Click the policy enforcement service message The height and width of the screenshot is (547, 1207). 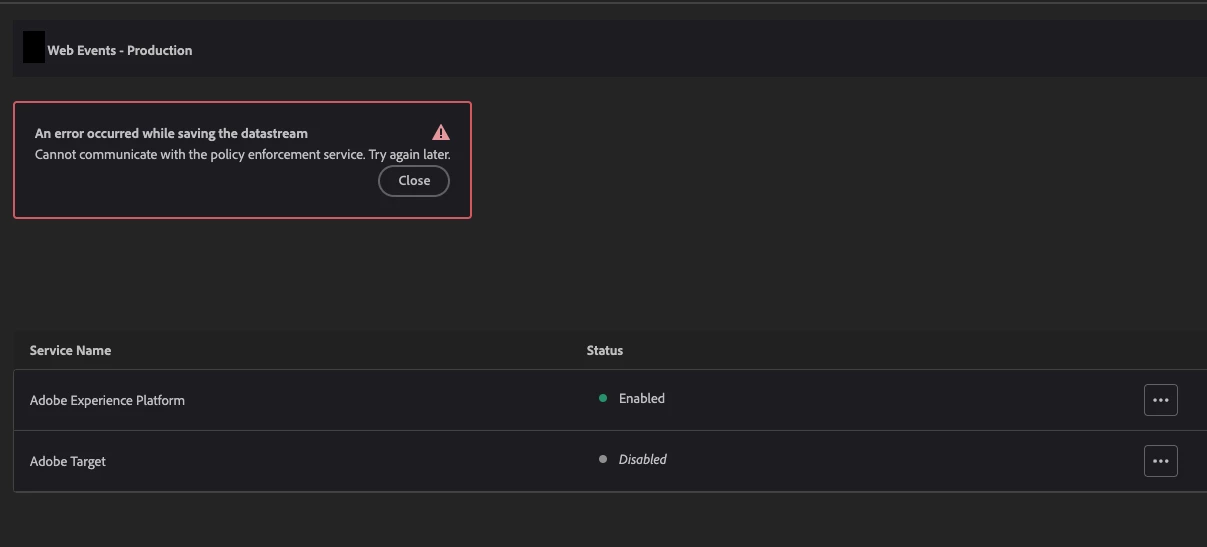(x=243, y=155)
